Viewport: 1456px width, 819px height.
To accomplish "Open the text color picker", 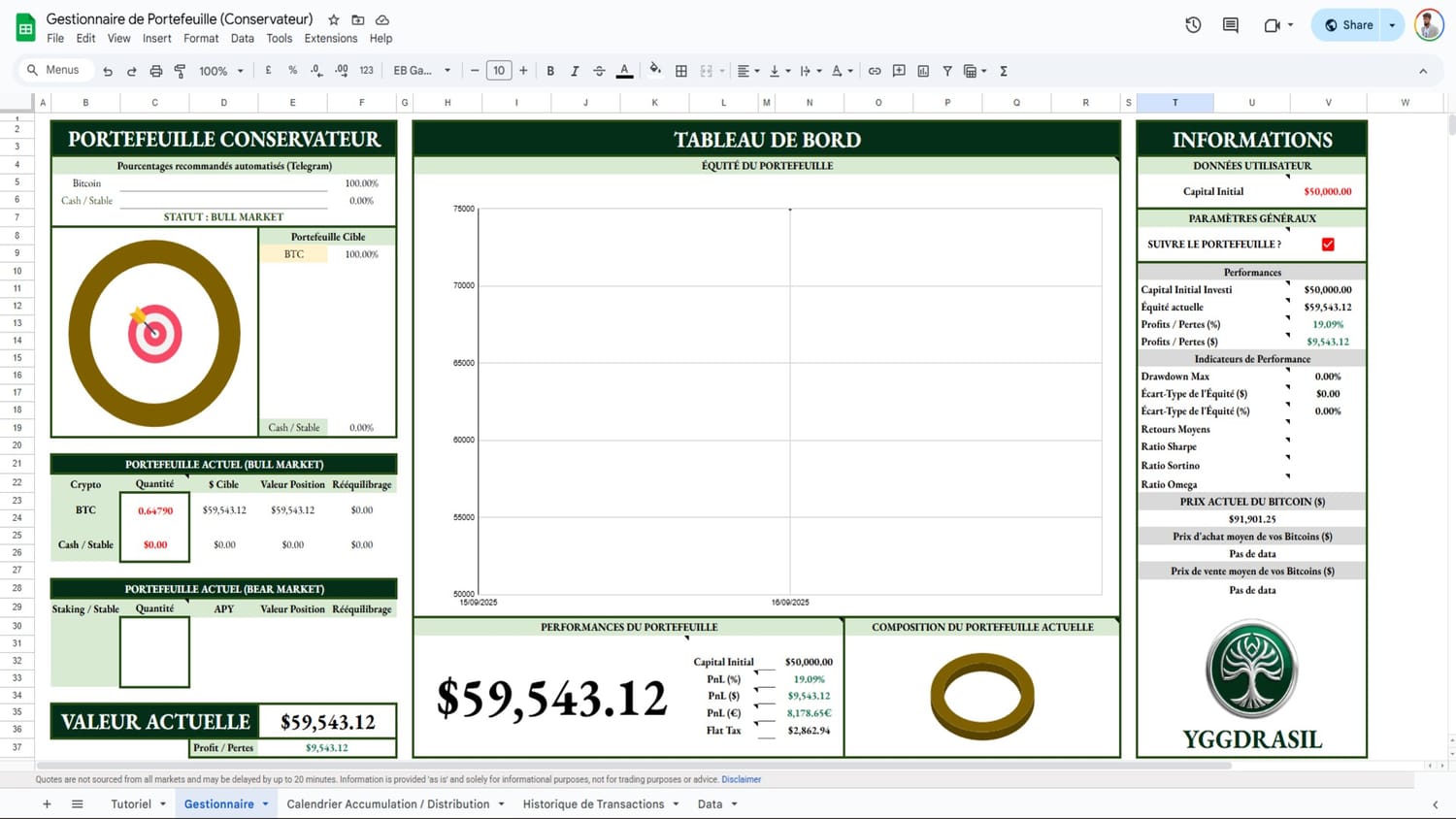I will [625, 71].
